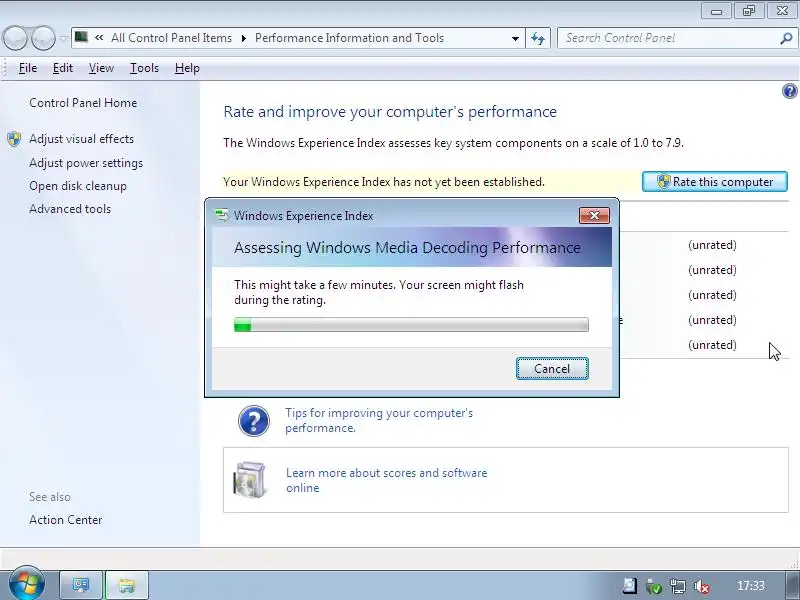The width and height of the screenshot is (800, 600).
Task: Click the Windows Experience Index dialog title icon
Action: (222, 215)
